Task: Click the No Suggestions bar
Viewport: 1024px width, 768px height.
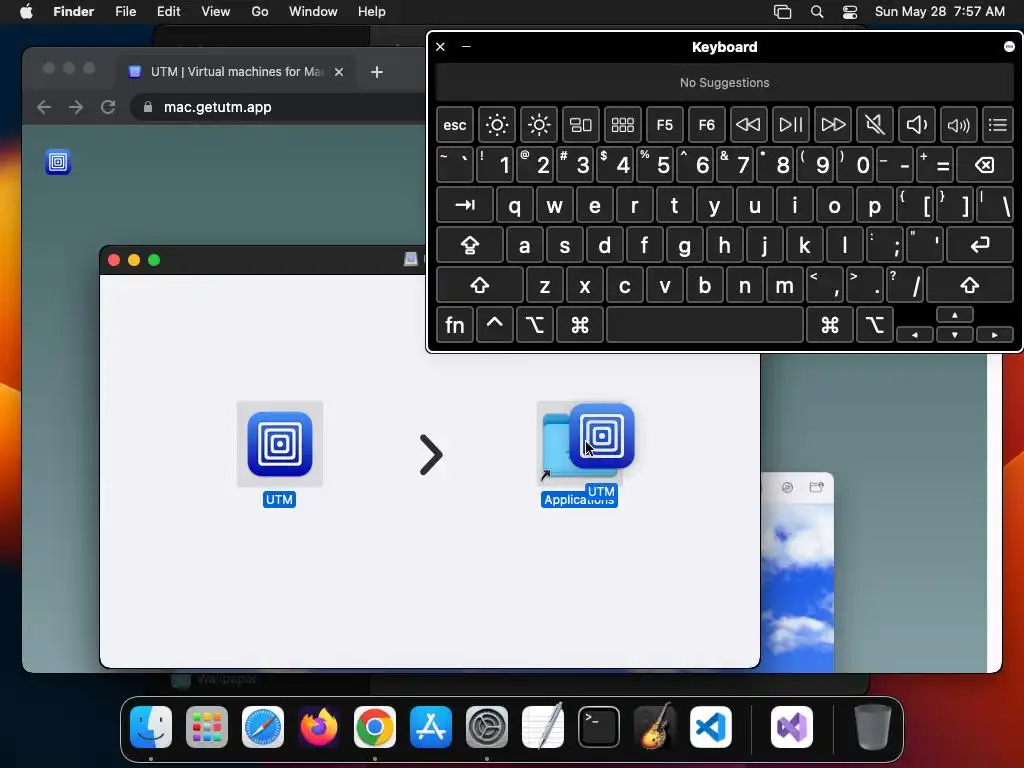Action: tap(724, 83)
